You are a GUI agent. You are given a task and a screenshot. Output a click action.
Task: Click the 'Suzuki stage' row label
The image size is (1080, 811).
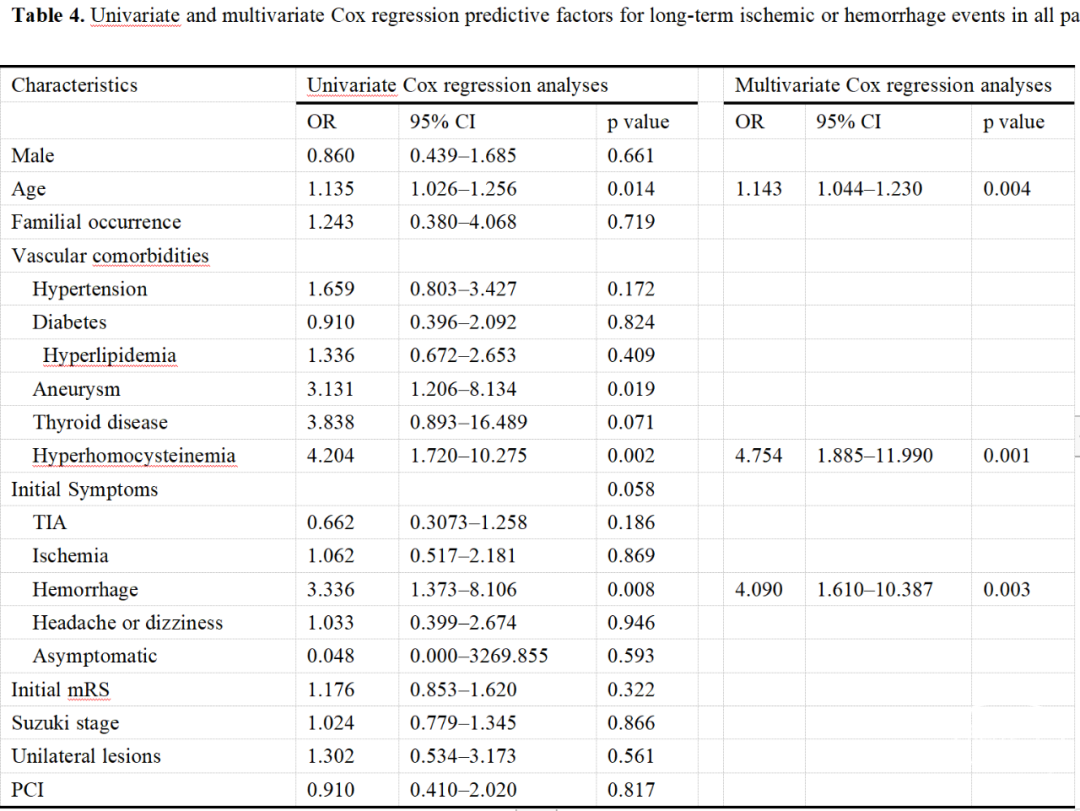tap(65, 723)
